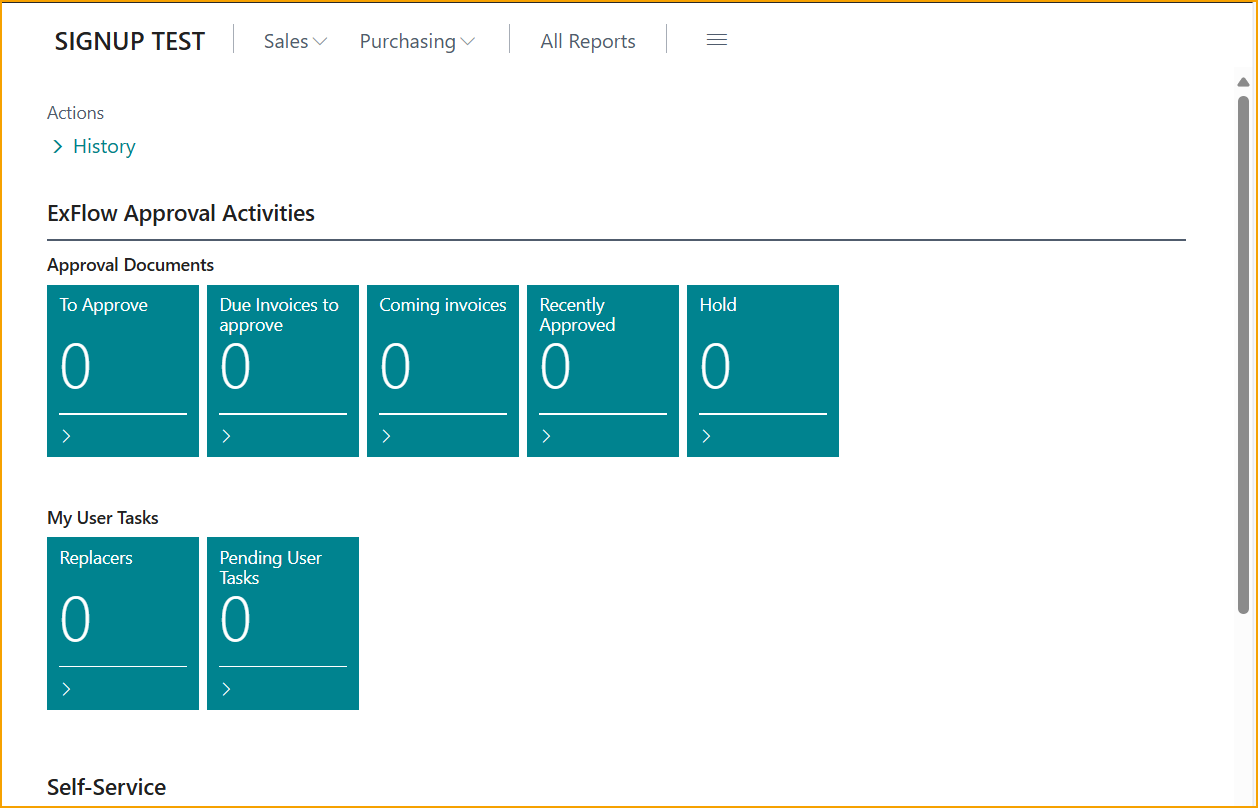Click arrow icon on Replacers tile
The width and height of the screenshot is (1258, 808).
[x=67, y=689]
